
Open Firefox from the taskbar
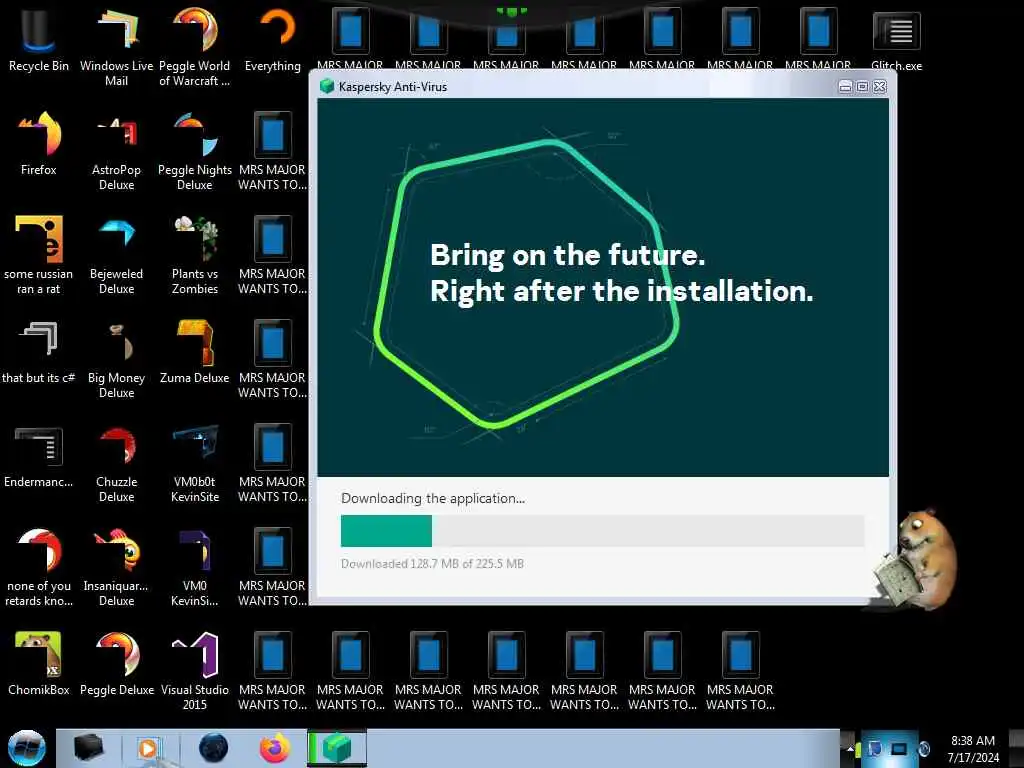[x=275, y=748]
